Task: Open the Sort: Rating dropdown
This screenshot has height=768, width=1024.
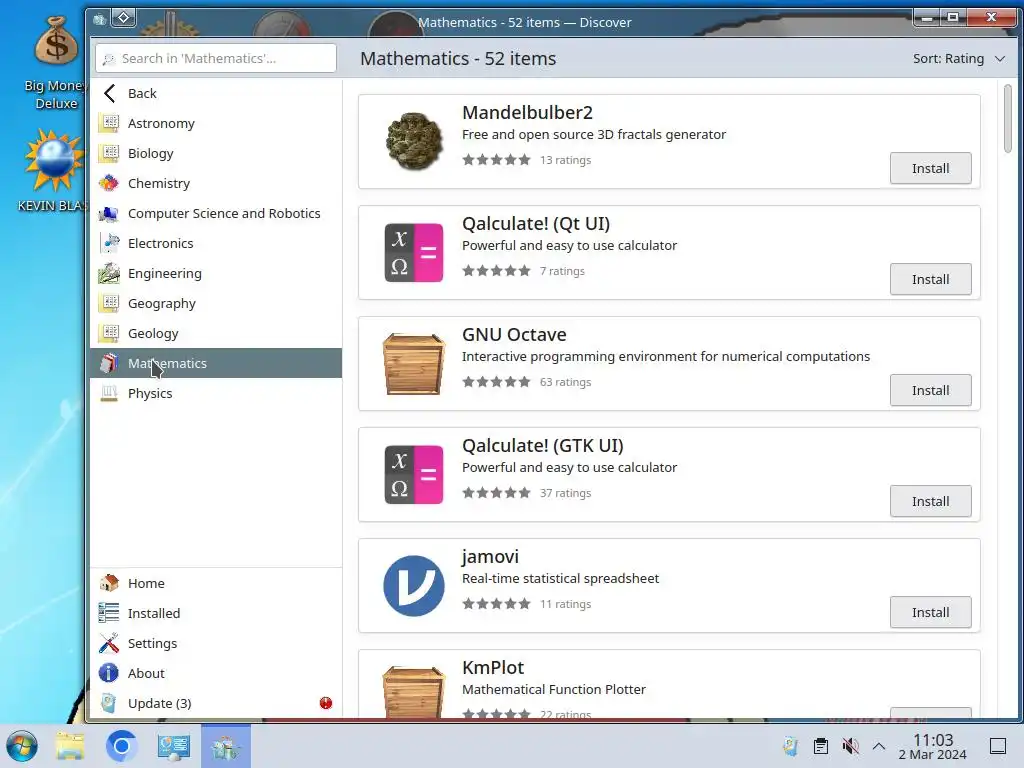Action: pyautogui.click(x=958, y=58)
